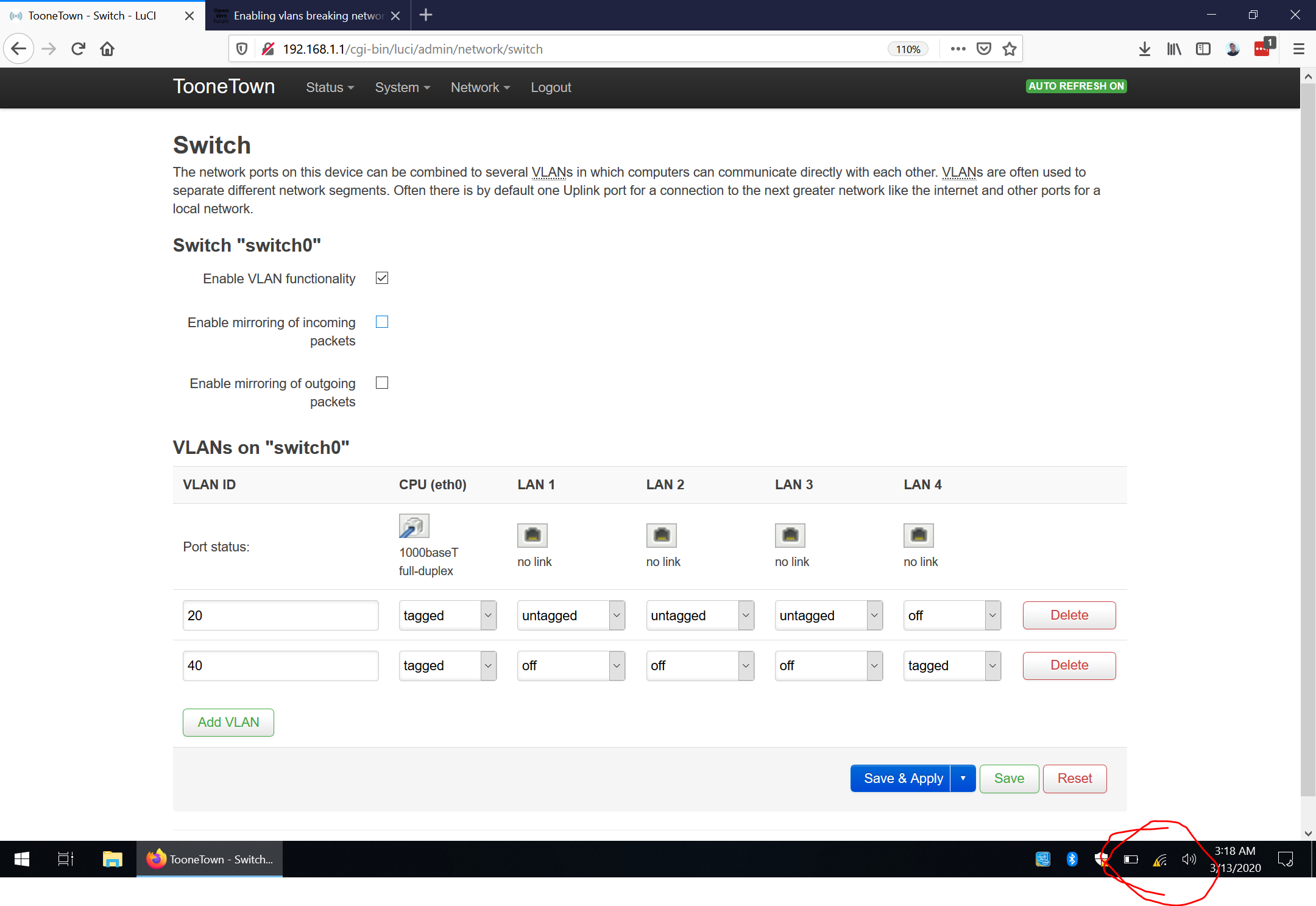Click the LAN 3 port icon
1316x906 pixels.
(x=790, y=536)
